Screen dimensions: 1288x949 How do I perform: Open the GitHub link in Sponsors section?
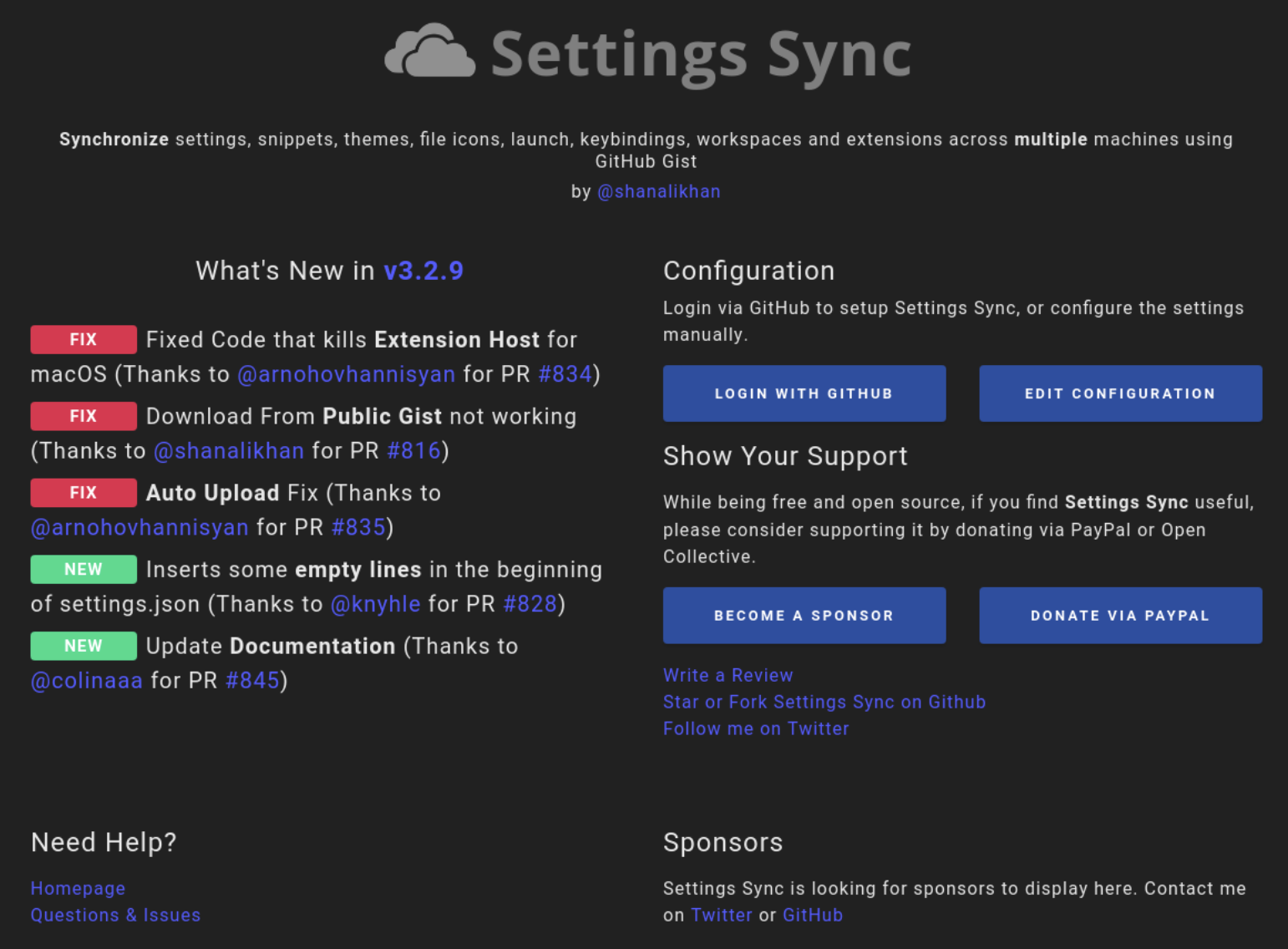[812, 916]
